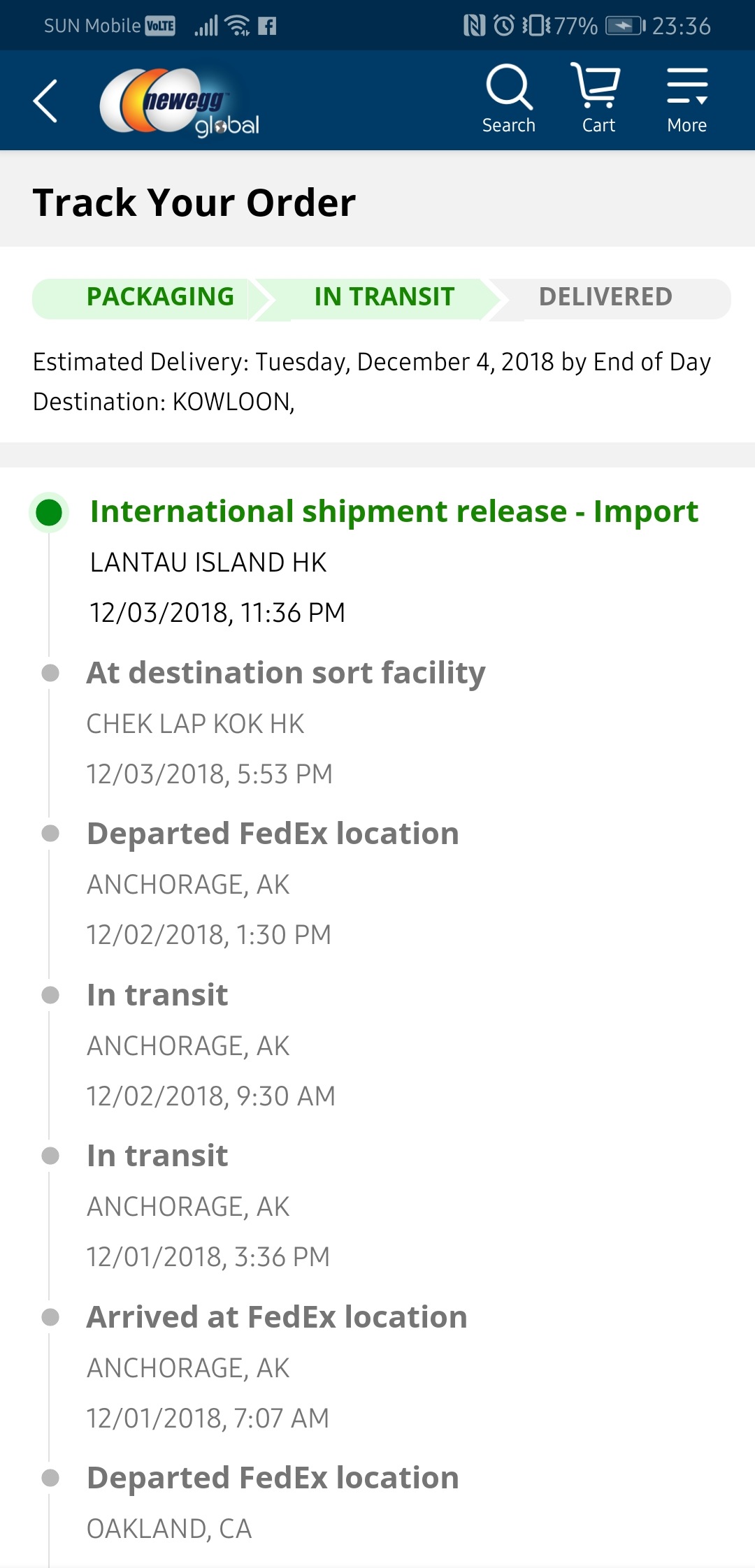Open the Search magnifier icon
This screenshot has width=755, height=1568.
(x=509, y=99)
